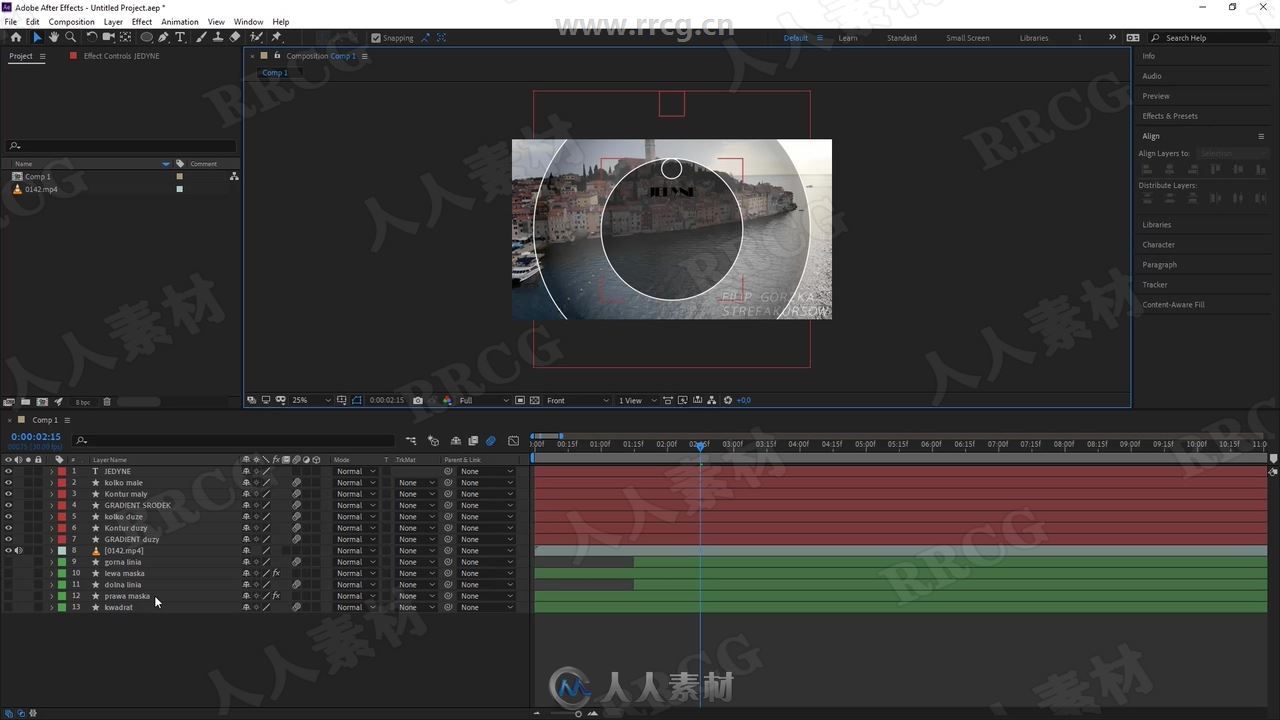Hide the kolko male layer
Screen dimensions: 1280x720
8,482
